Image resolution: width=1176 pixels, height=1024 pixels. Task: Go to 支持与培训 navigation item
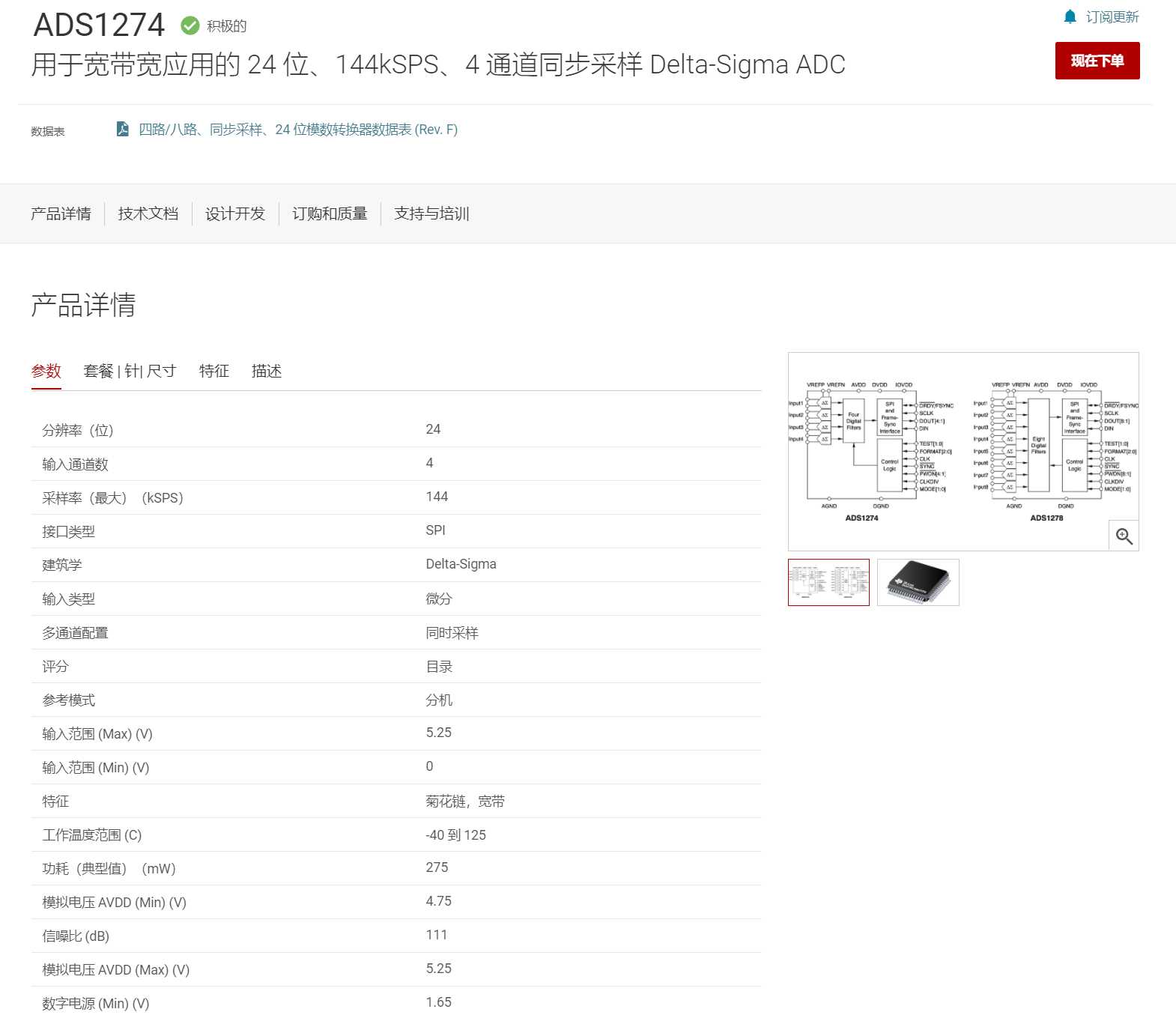[431, 213]
